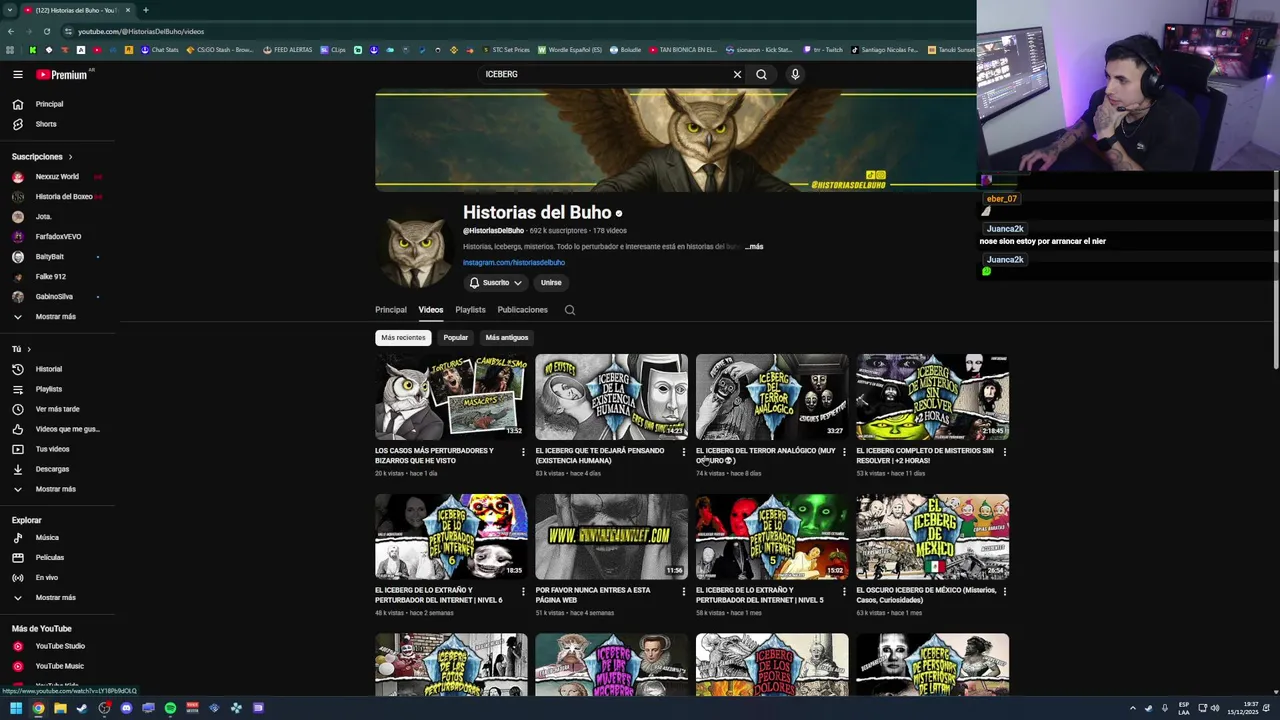This screenshot has height=720, width=1280.
Task: Reload the page in Chrome
Action: (47, 31)
